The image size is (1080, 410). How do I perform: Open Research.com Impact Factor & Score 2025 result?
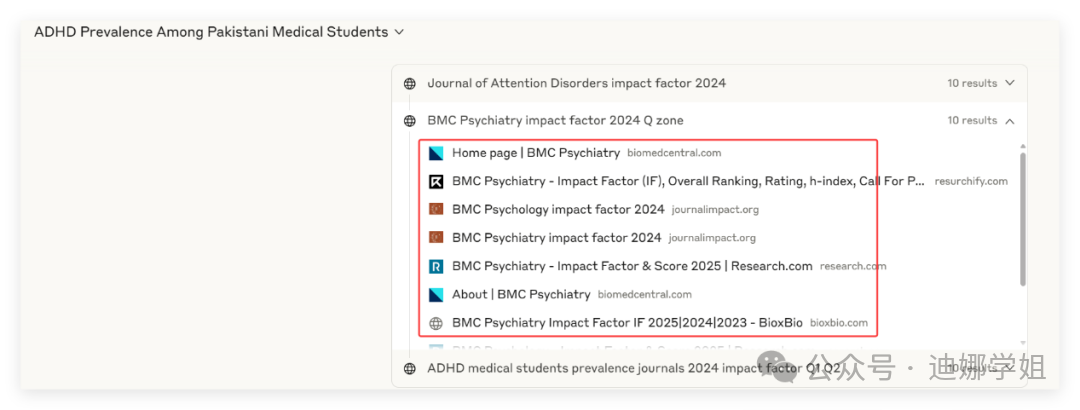pyautogui.click(x=632, y=266)
